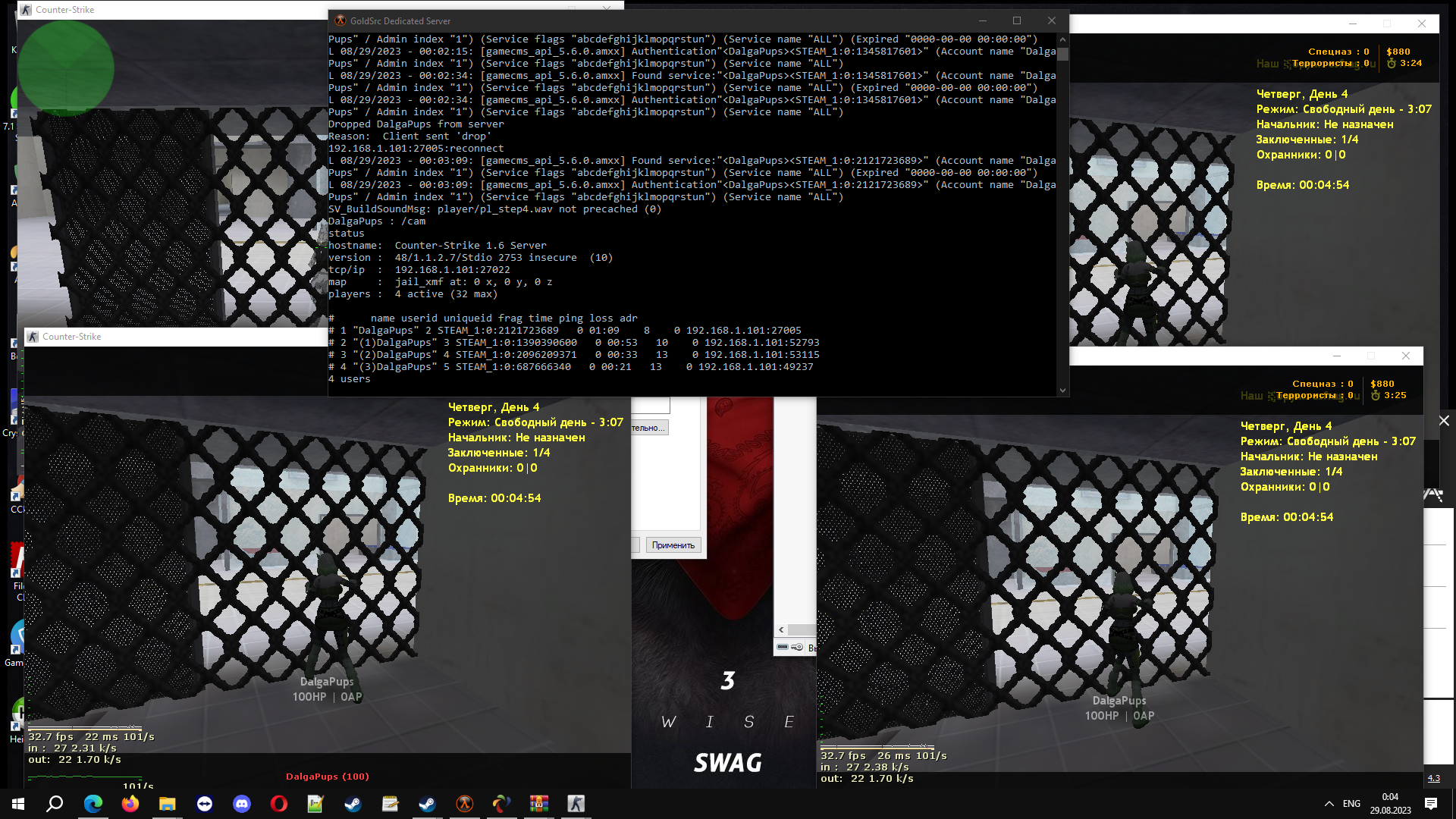Select the 'status' command line in the console
The image size is (1456, 819).
347,234
